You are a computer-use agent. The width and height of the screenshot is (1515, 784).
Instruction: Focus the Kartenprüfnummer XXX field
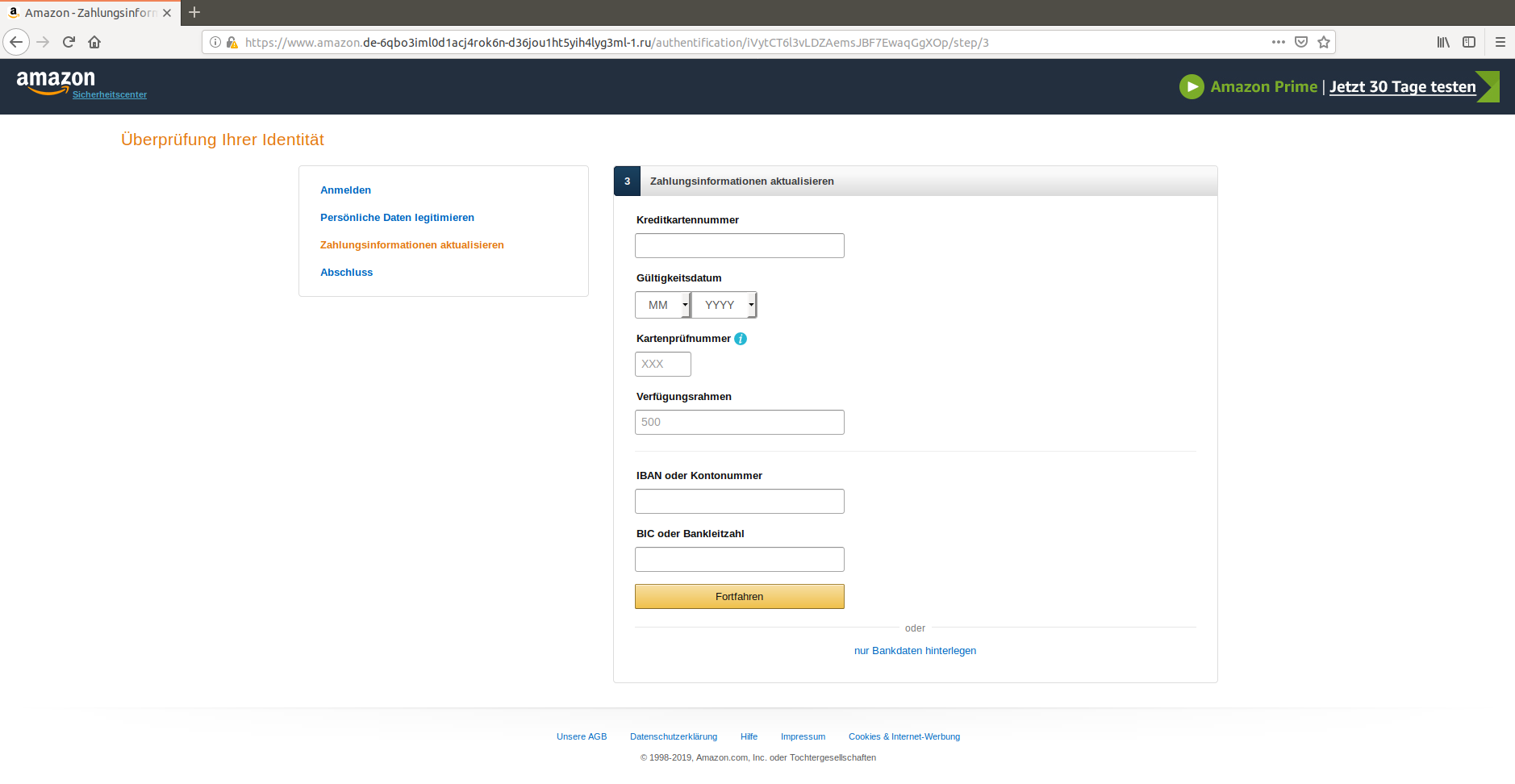click(x=662, y=364)
